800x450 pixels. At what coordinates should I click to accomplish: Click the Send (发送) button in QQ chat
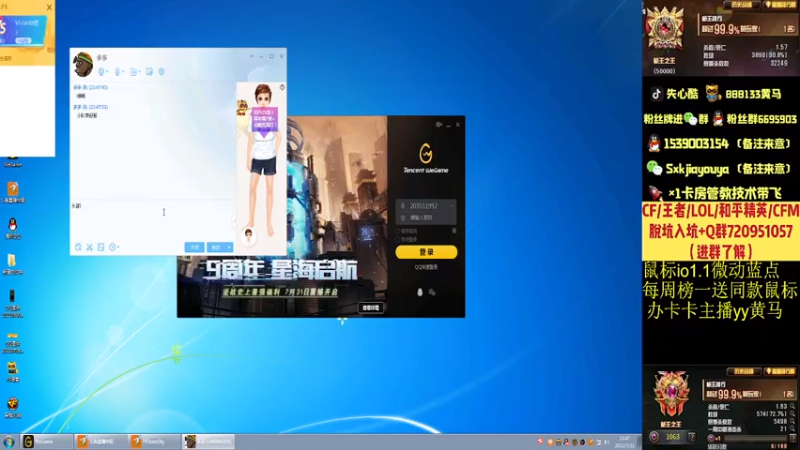[x=216, y=247]
